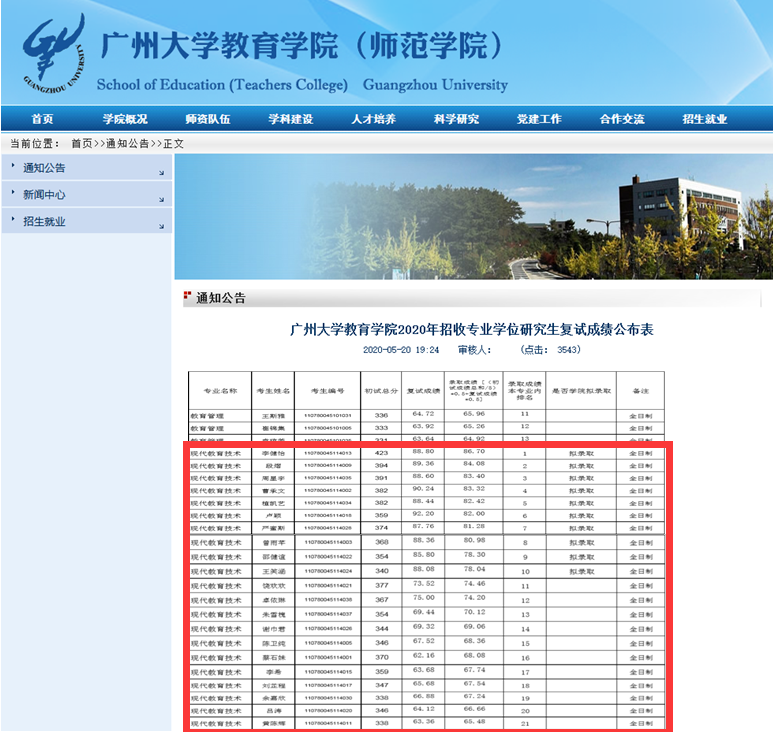The image size is (773, 732).
Task: Click the 备注 column header
Action: [640, 391]
